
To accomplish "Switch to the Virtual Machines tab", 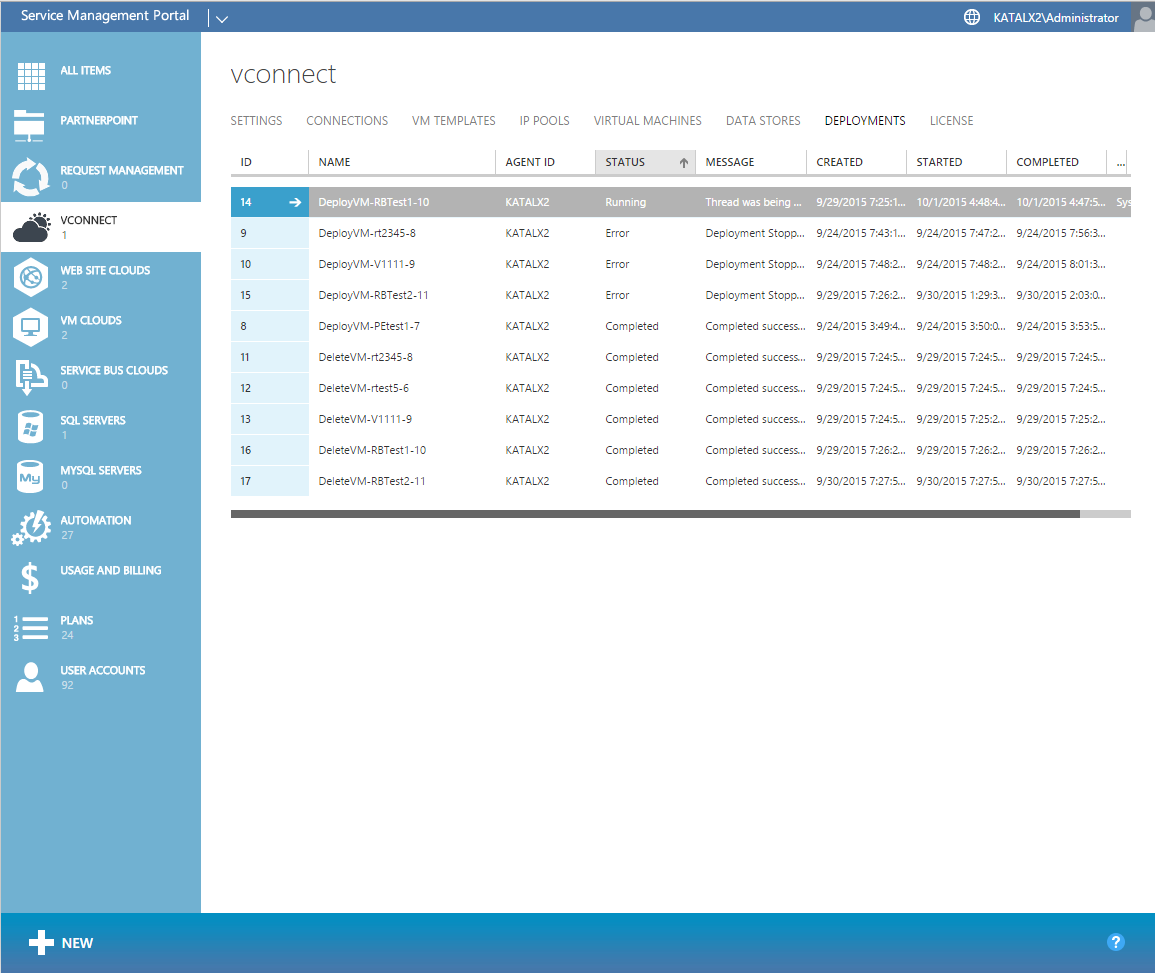I will click(647, 121).
